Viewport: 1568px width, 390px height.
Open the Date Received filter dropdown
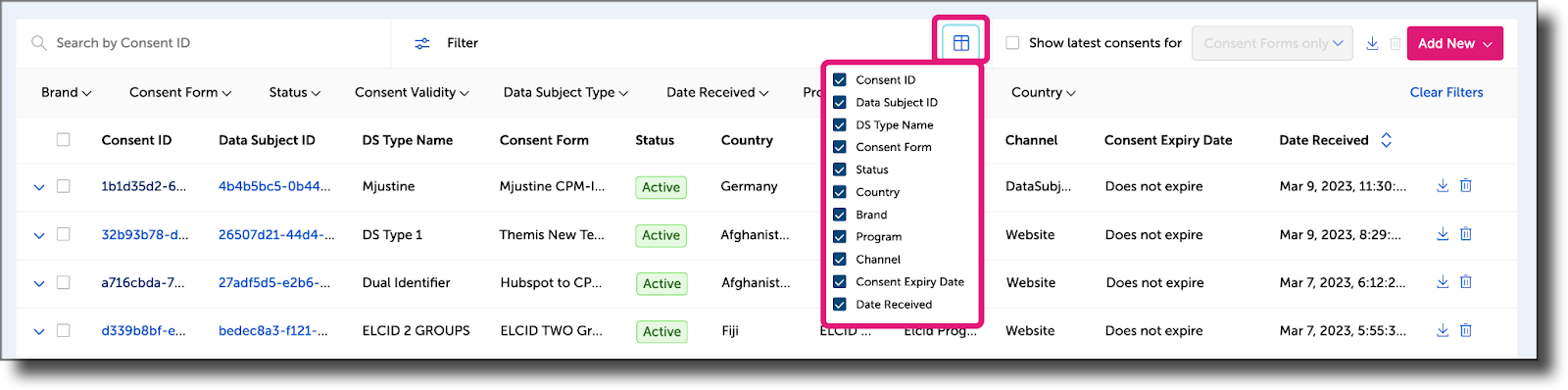pos(717,92)
